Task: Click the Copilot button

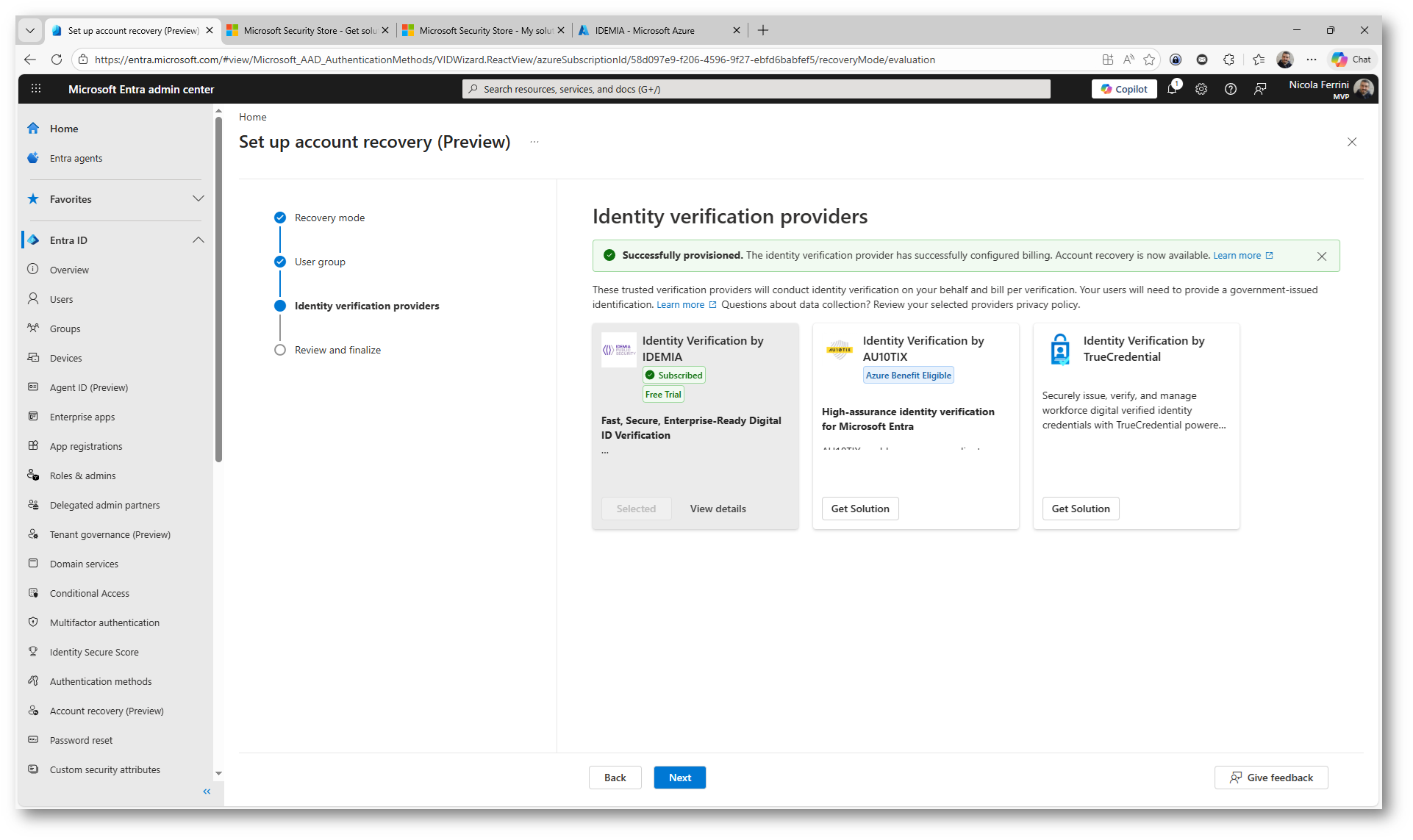Action: coord(1124,89)
